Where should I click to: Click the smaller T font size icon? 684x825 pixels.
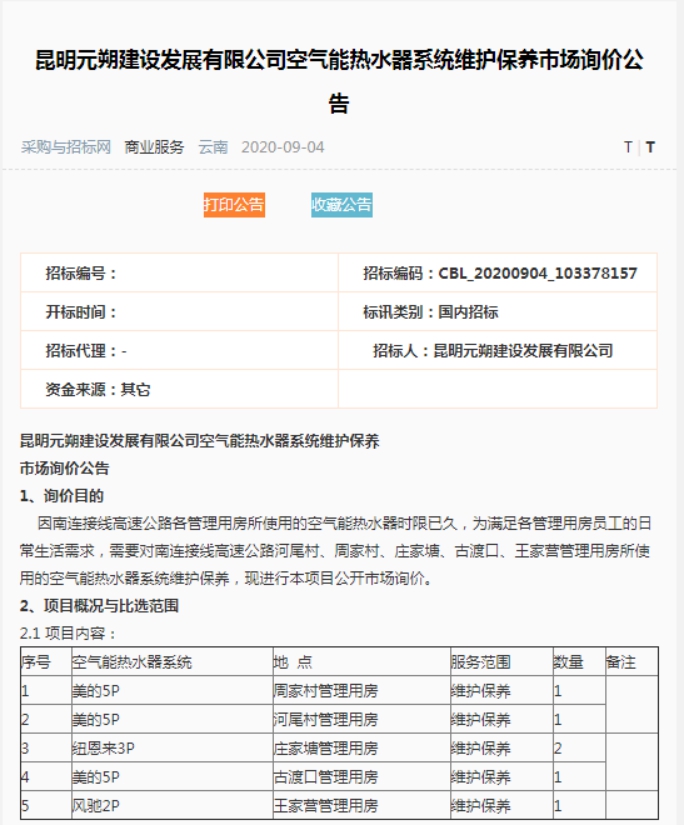[628, 147]
